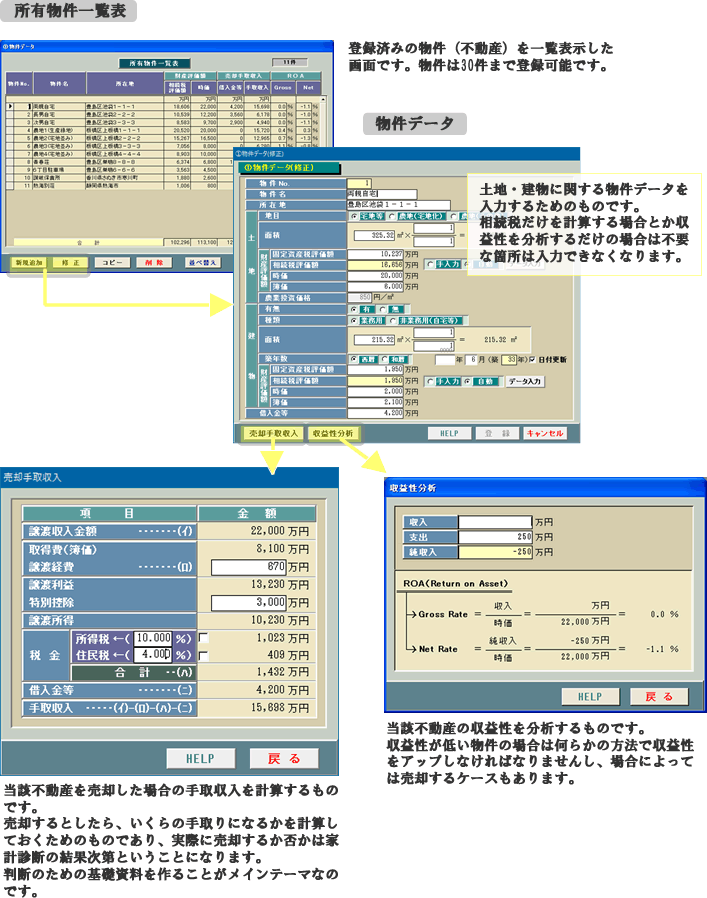Click 新規追加 button in property list window

coord(29,262)
